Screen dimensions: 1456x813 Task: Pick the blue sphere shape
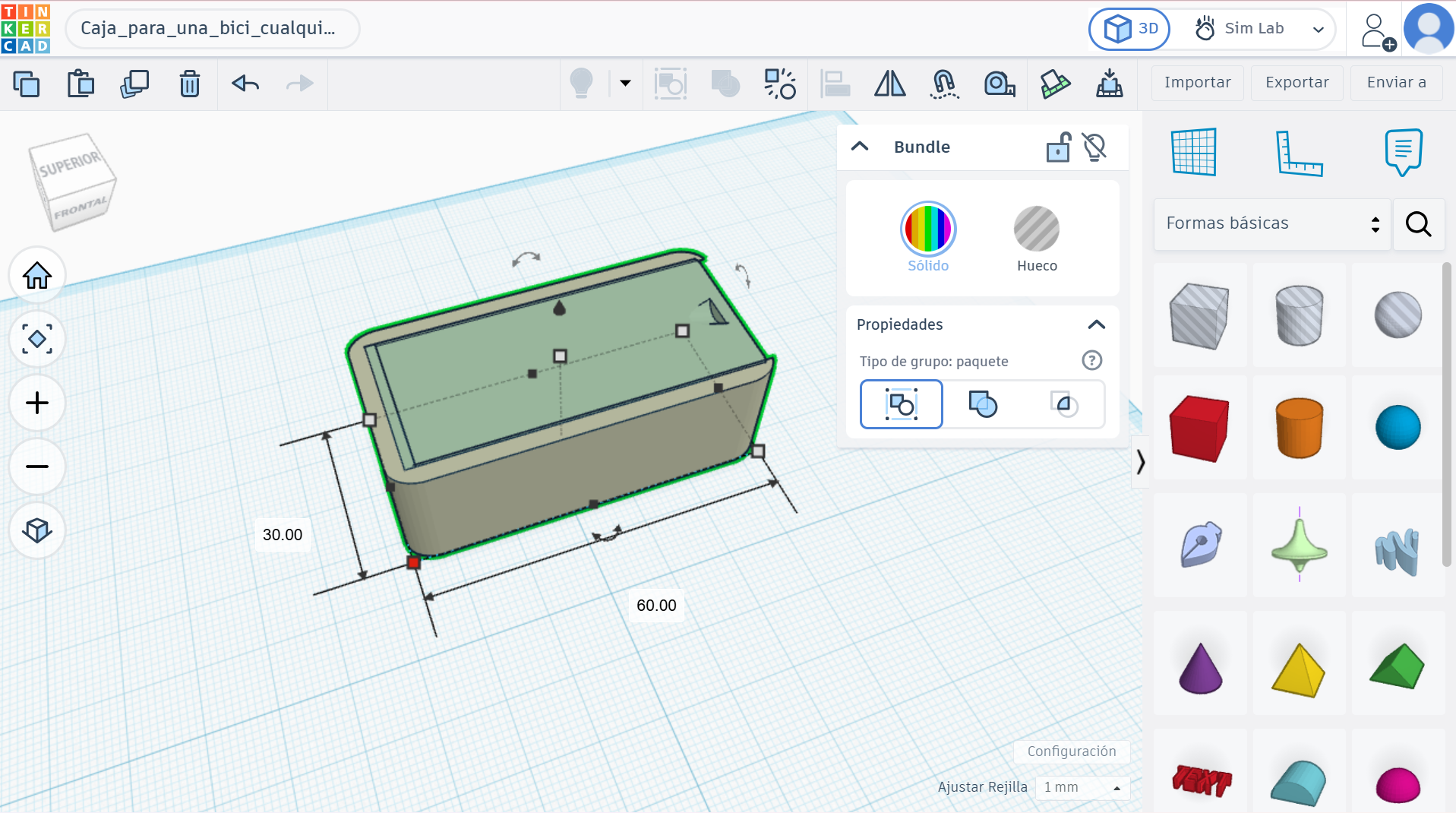[1398, 428]
